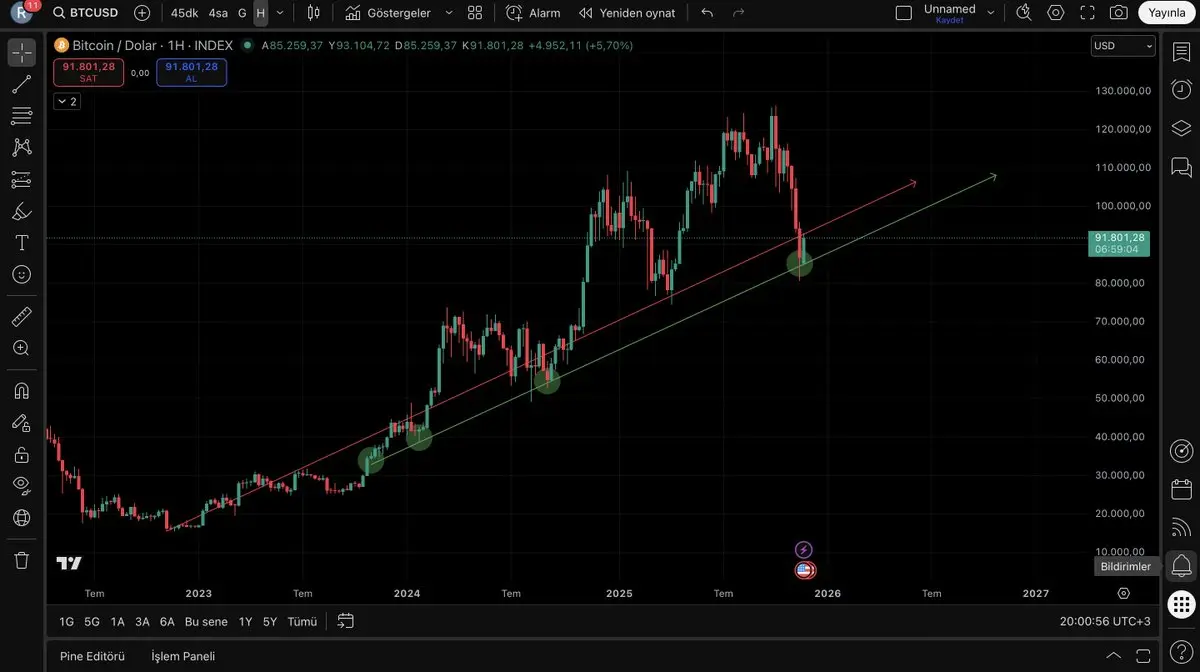Open the Fibonacci retracement tools

[21, 116]
